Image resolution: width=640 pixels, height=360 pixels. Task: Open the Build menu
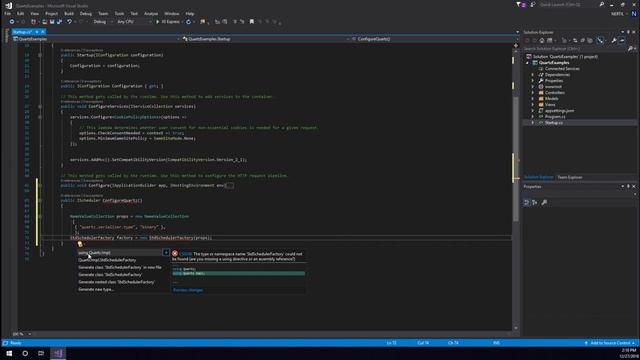(69, 13)
